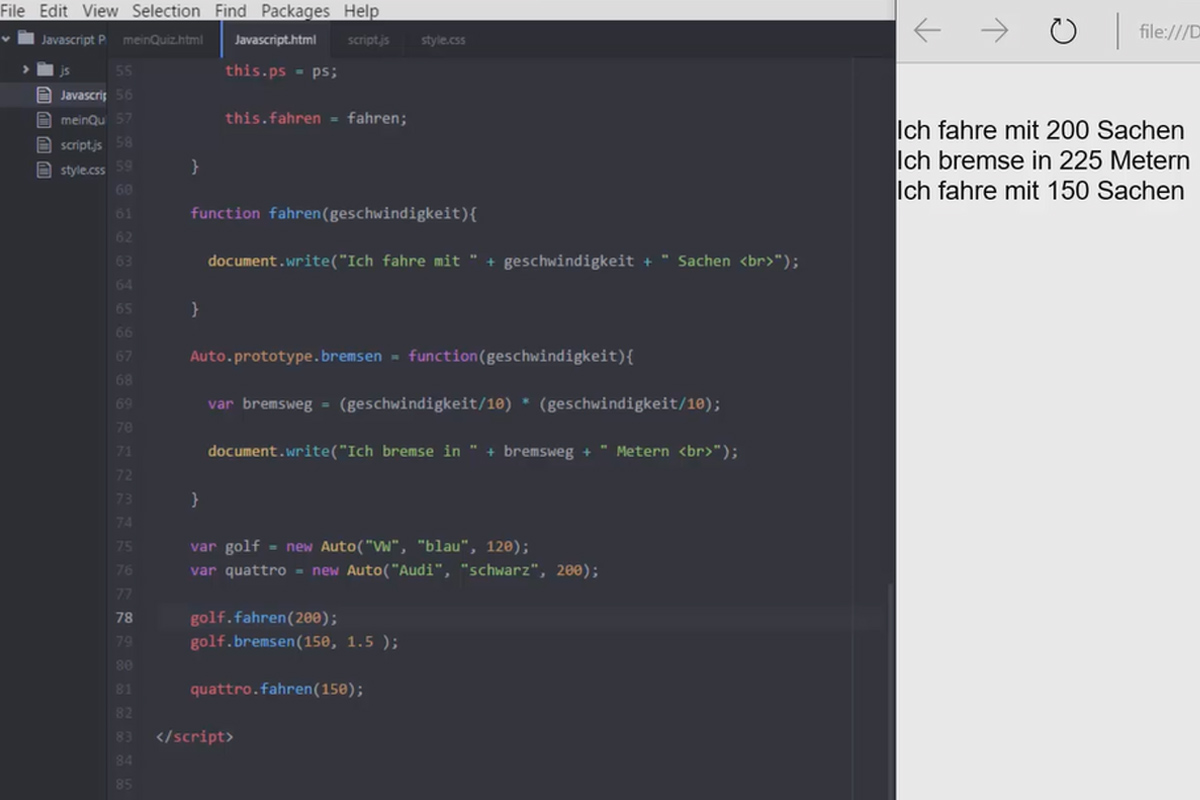This screenshot has height=800, width=1200.
Task: Click 'Ich fahre mit 200 Sachen' output
Action: (x=1041, y=130)
